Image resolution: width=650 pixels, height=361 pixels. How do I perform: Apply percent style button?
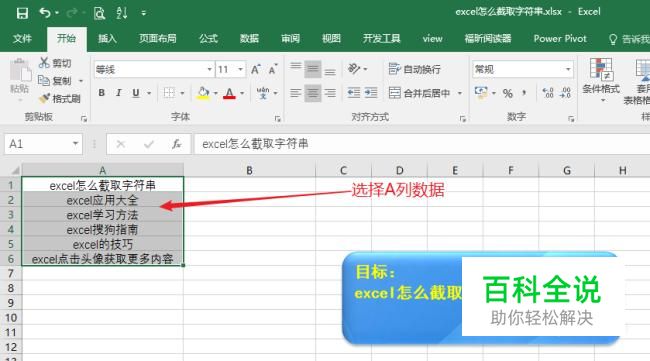click(508, 93)
